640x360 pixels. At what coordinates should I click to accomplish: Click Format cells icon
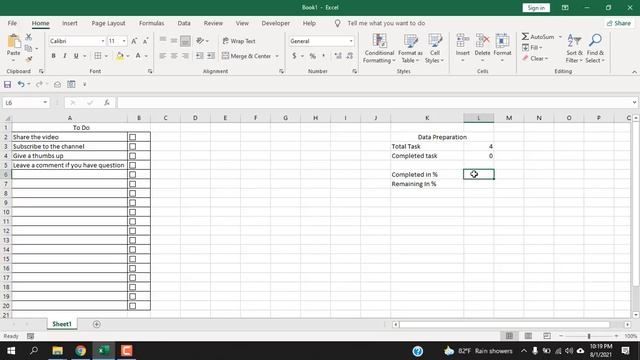tap(502, 41)
